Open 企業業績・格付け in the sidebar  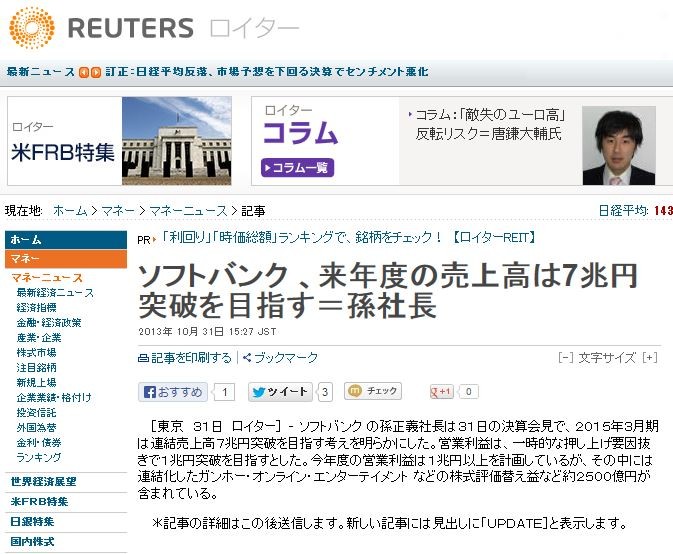54,397
